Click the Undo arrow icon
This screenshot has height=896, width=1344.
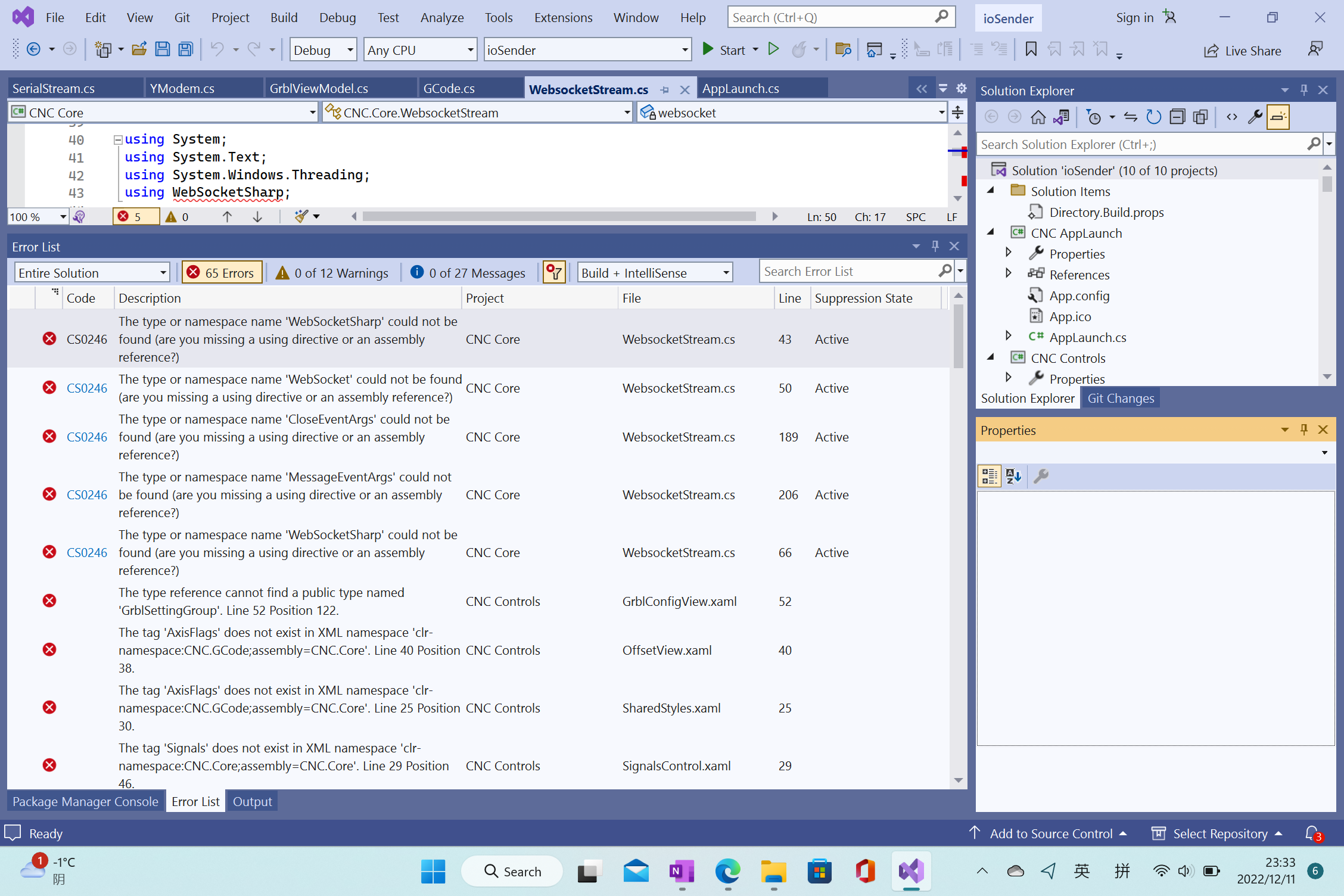pos(217,49)
